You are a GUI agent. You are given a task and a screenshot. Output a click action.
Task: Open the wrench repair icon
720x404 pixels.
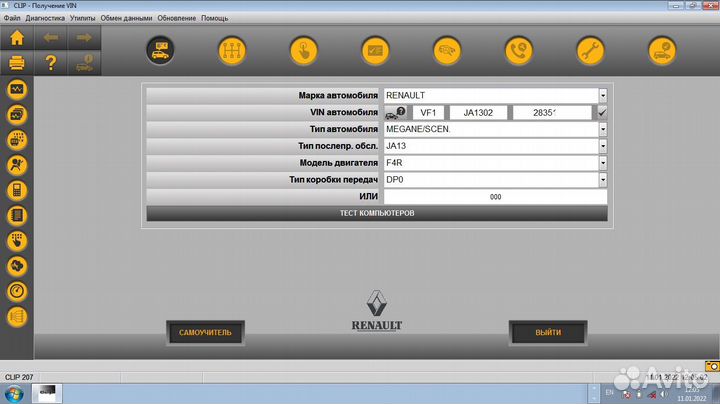[x=590, y=50]
